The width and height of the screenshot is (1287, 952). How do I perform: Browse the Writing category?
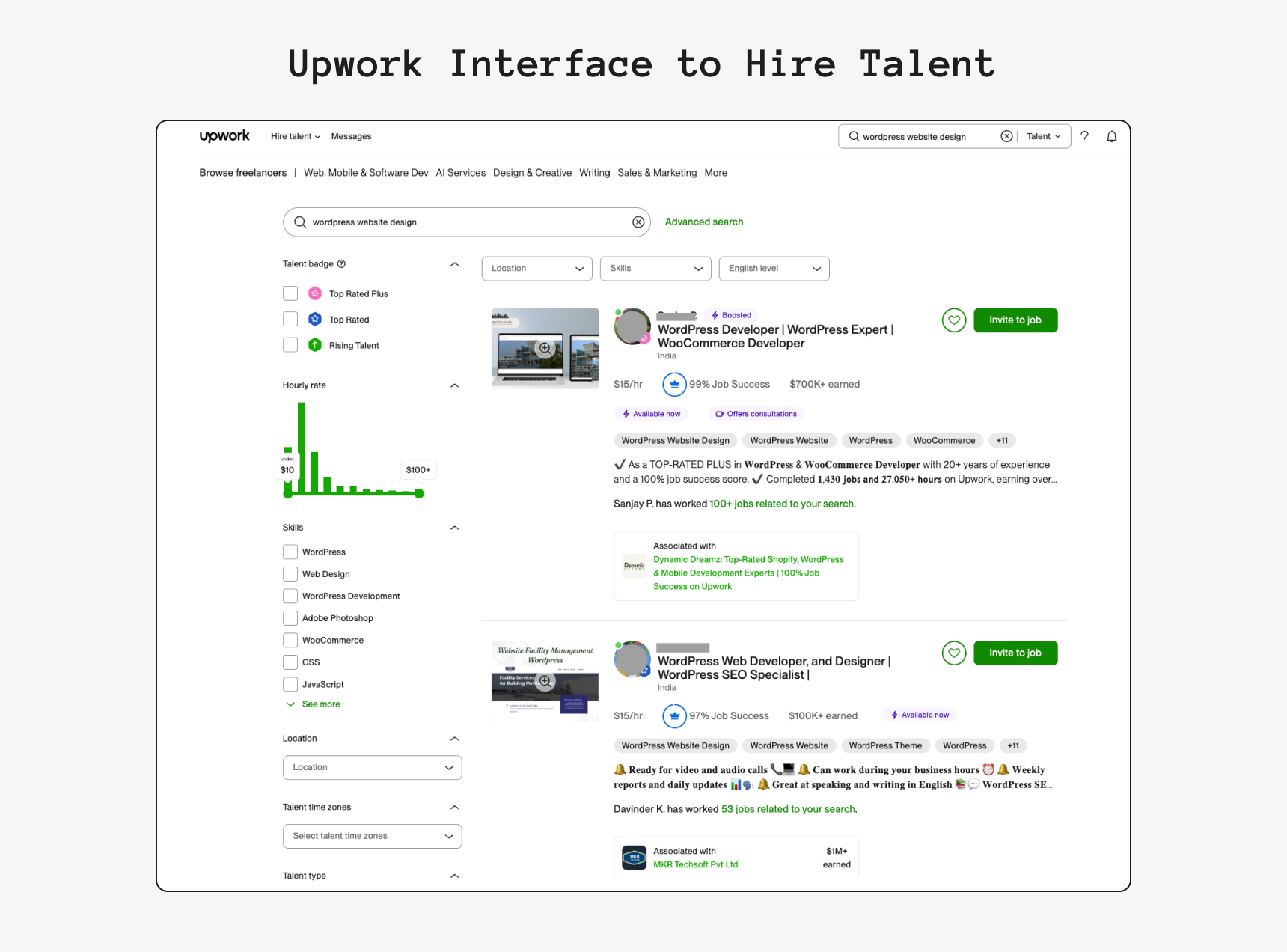(x=595, y=173)
